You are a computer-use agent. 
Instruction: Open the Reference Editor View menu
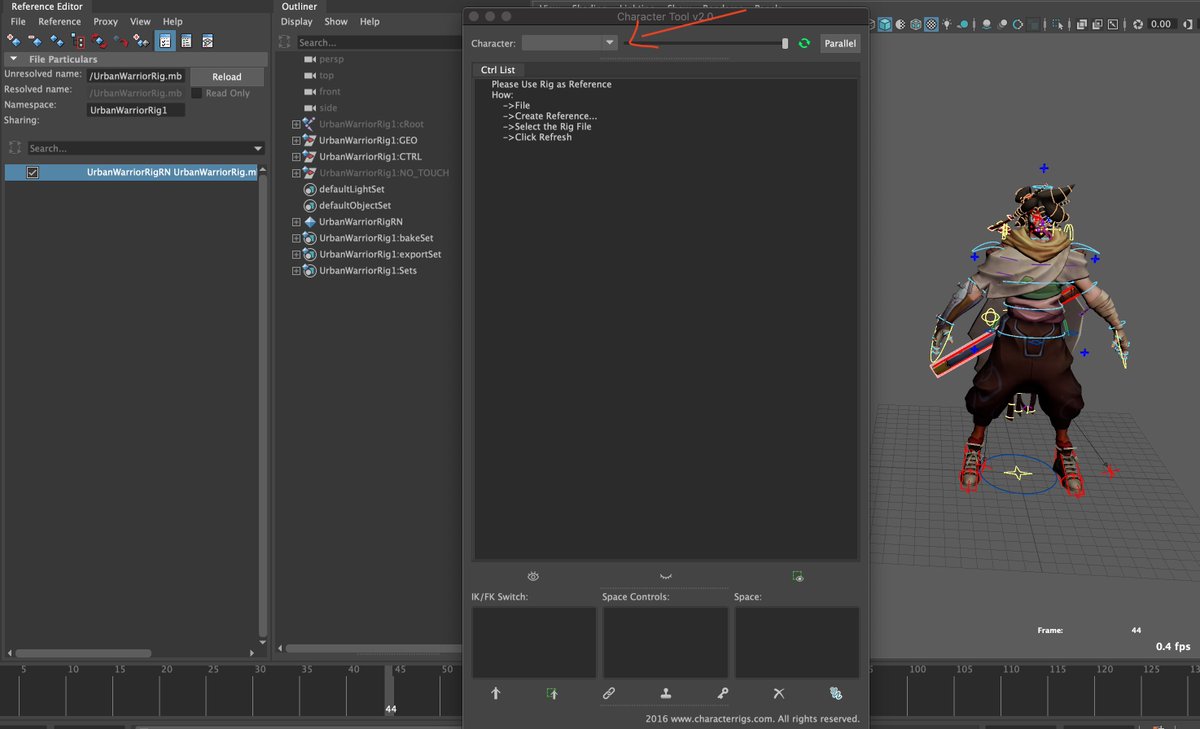pos(141,21)
